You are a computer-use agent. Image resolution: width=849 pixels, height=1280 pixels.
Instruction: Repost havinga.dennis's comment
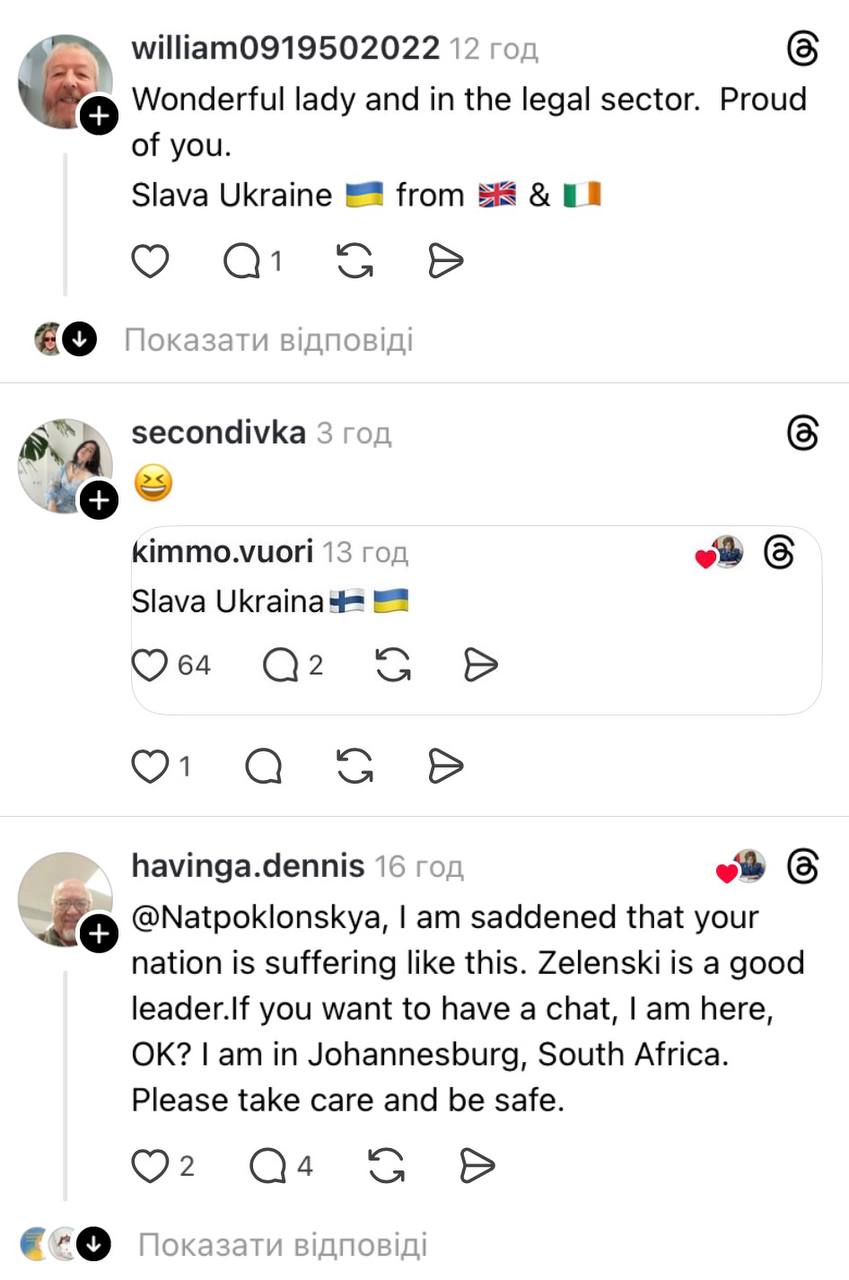pyautogui.click(x=386, y=1165)
